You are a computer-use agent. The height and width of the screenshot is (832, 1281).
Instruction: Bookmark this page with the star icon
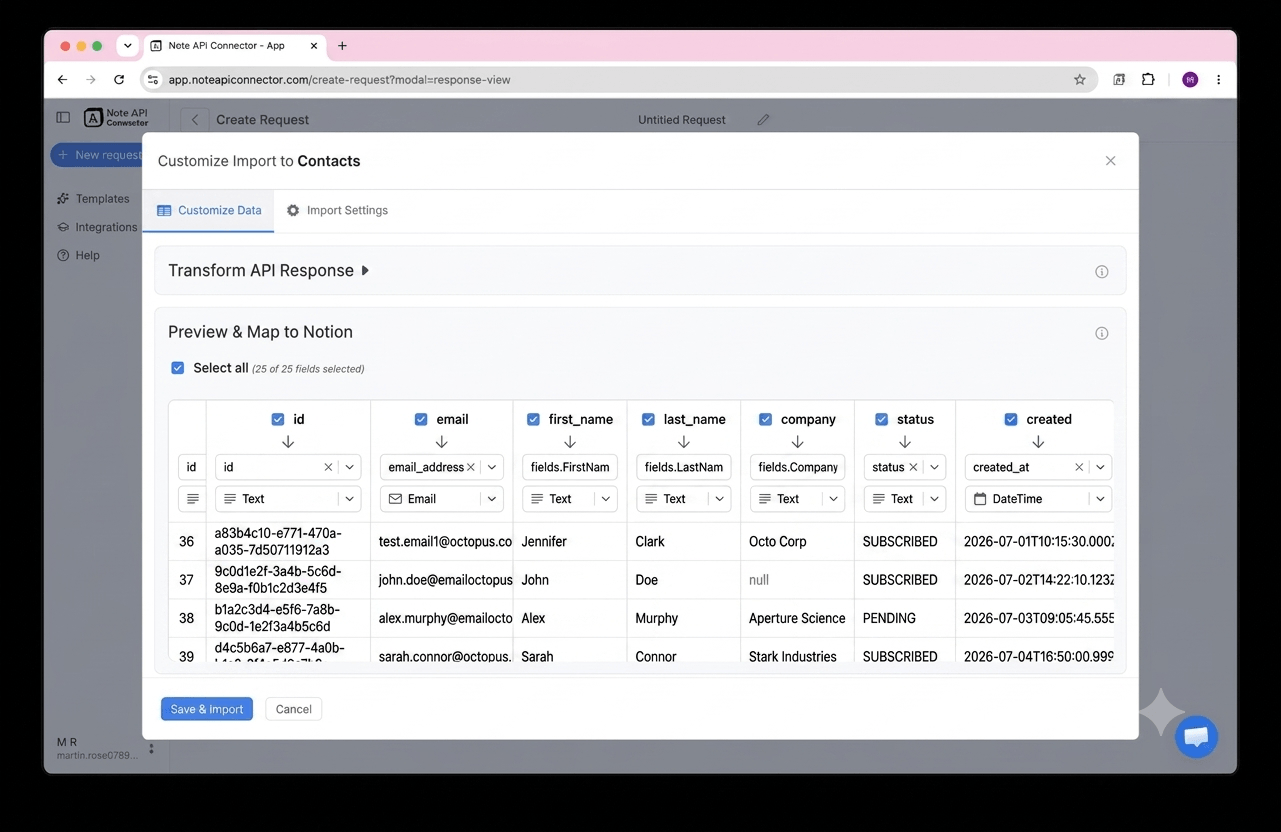(1080, 80)
